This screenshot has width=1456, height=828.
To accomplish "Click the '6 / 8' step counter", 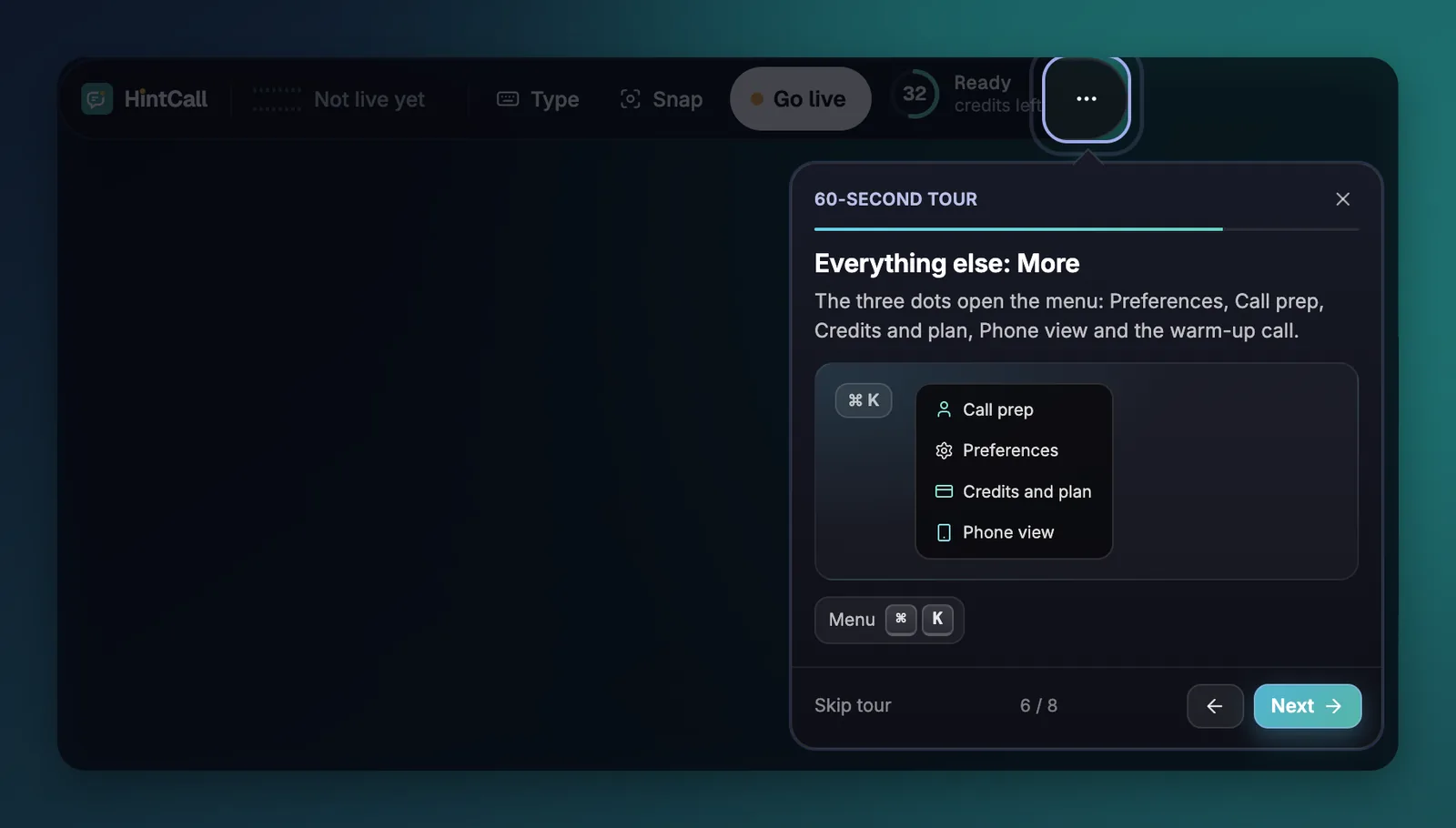I will click(x=1038, y=705).
